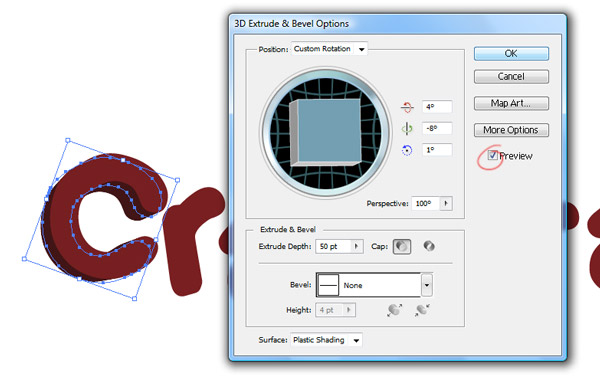Click the 3D rotation track cube
The image size is (600, 384).
coord(326,132)
